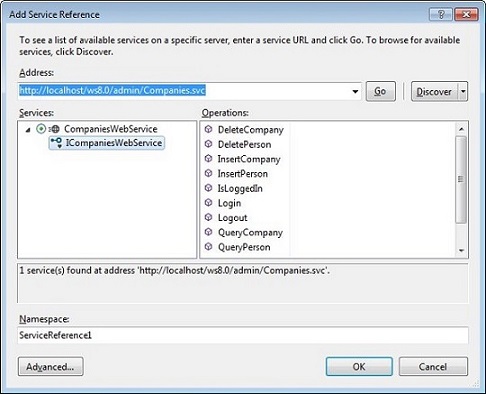Select the CompaniesWebService tree item
The image size is (486, 394).
(x=111, y=129)
